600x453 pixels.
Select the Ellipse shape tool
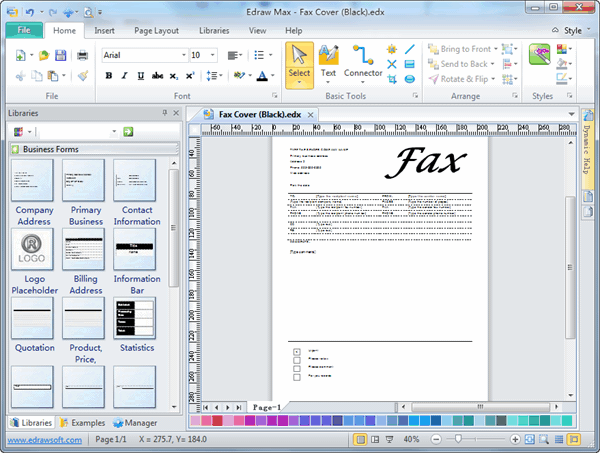(409, 79)
